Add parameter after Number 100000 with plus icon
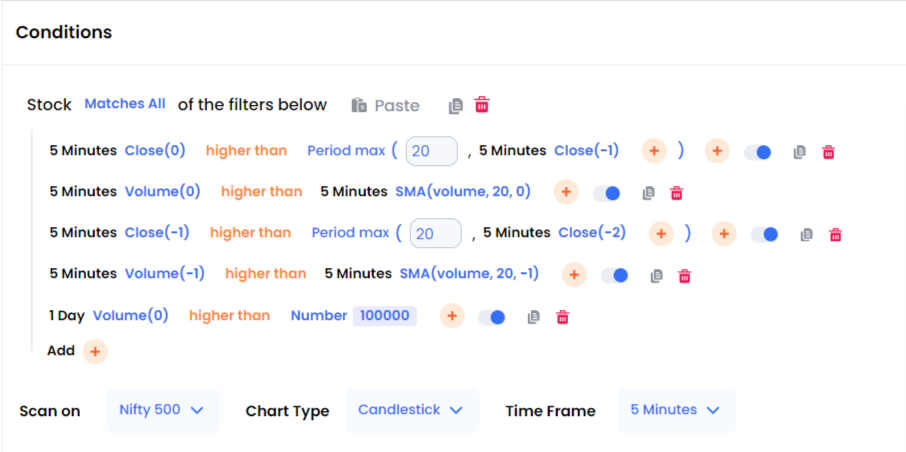This screenshot has width=906, height=452. [x=452, y=316]
